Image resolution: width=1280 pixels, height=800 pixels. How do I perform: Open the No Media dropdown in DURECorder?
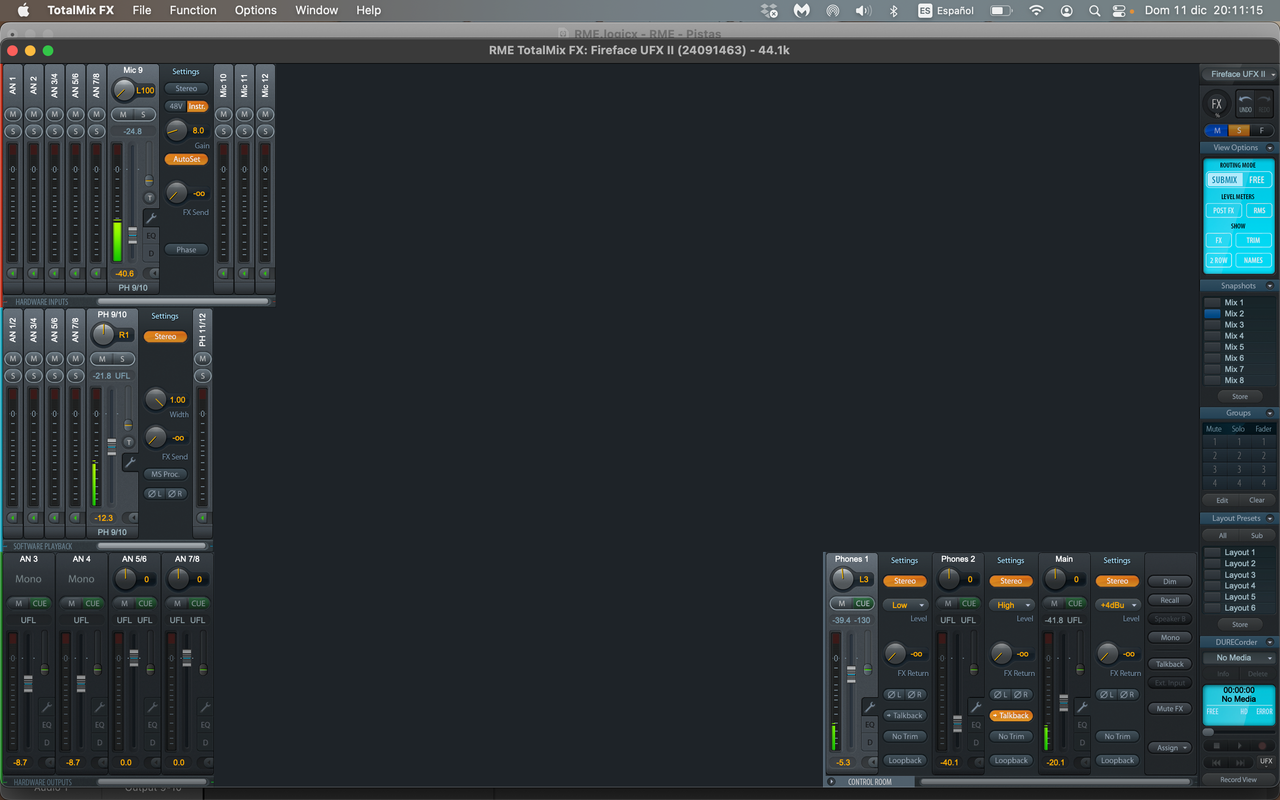(x=1239, y=658)
